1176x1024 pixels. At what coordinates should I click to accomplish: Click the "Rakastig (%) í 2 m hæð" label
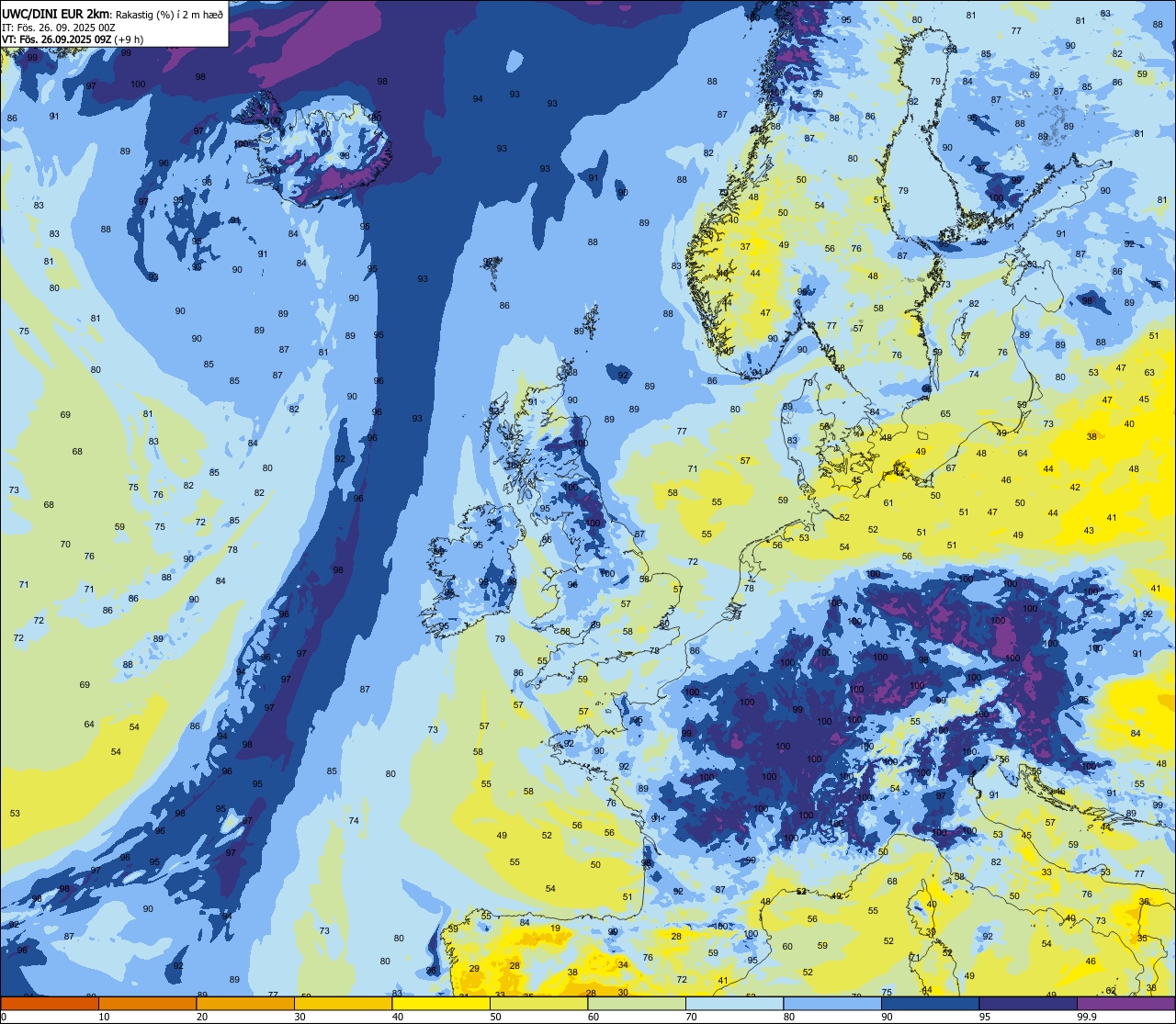pyautogui.click(x=169, y=14)
